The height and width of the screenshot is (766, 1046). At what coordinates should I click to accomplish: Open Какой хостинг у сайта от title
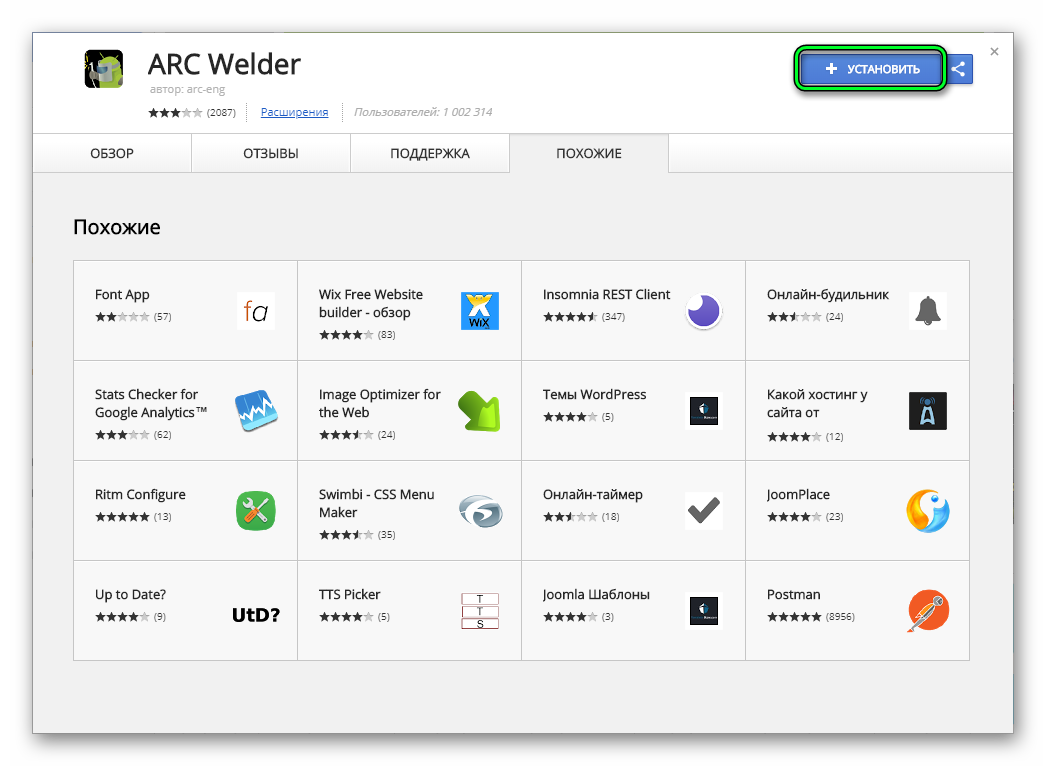(x=817, y=404)
